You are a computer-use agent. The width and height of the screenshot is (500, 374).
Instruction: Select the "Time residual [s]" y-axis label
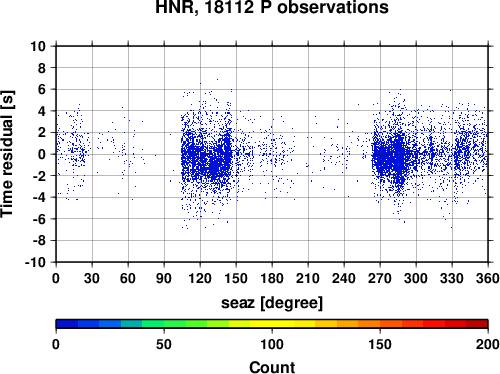point(7,154)
